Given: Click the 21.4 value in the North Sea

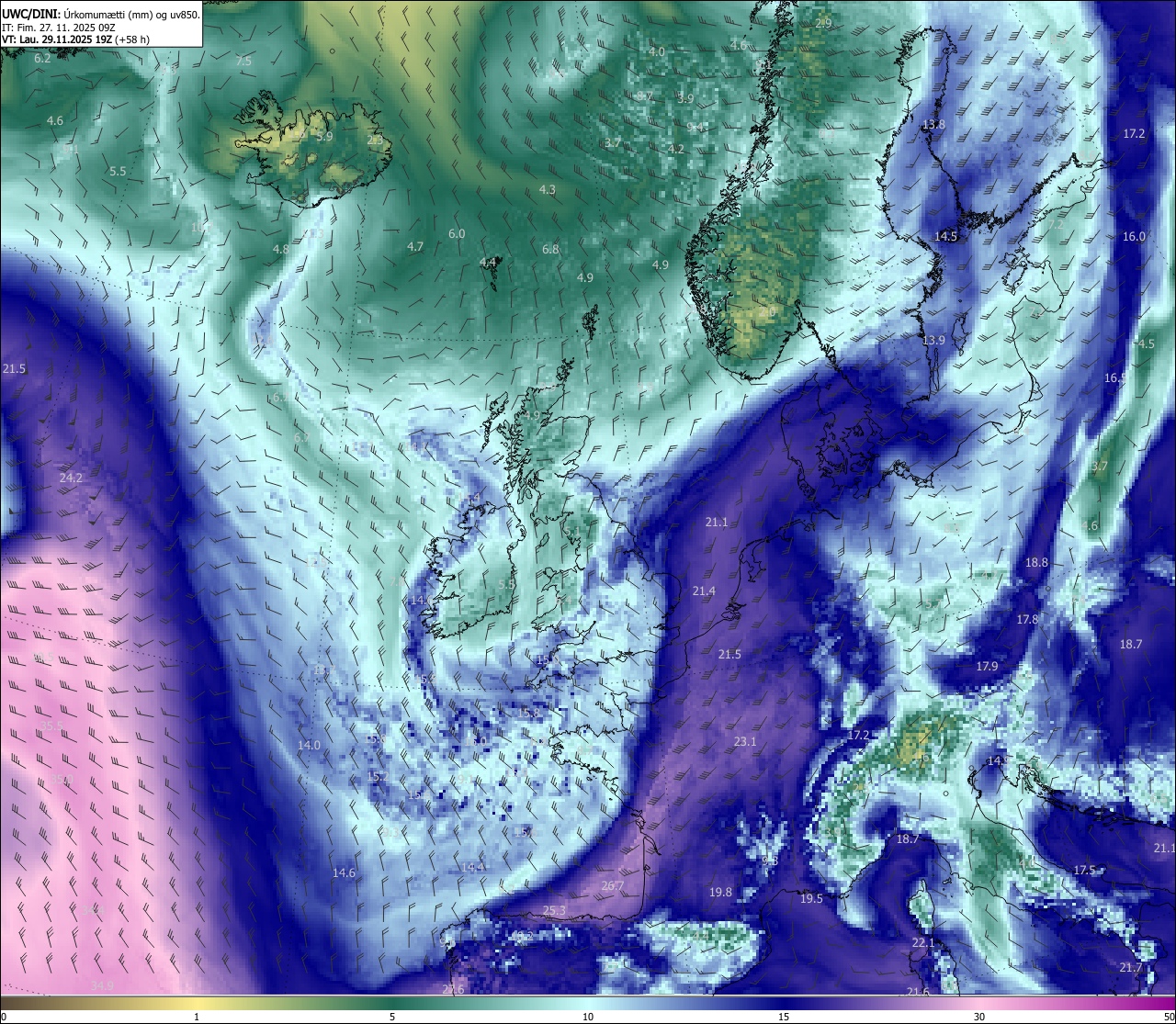Looking at the screenshot, I should pos(704,591).
